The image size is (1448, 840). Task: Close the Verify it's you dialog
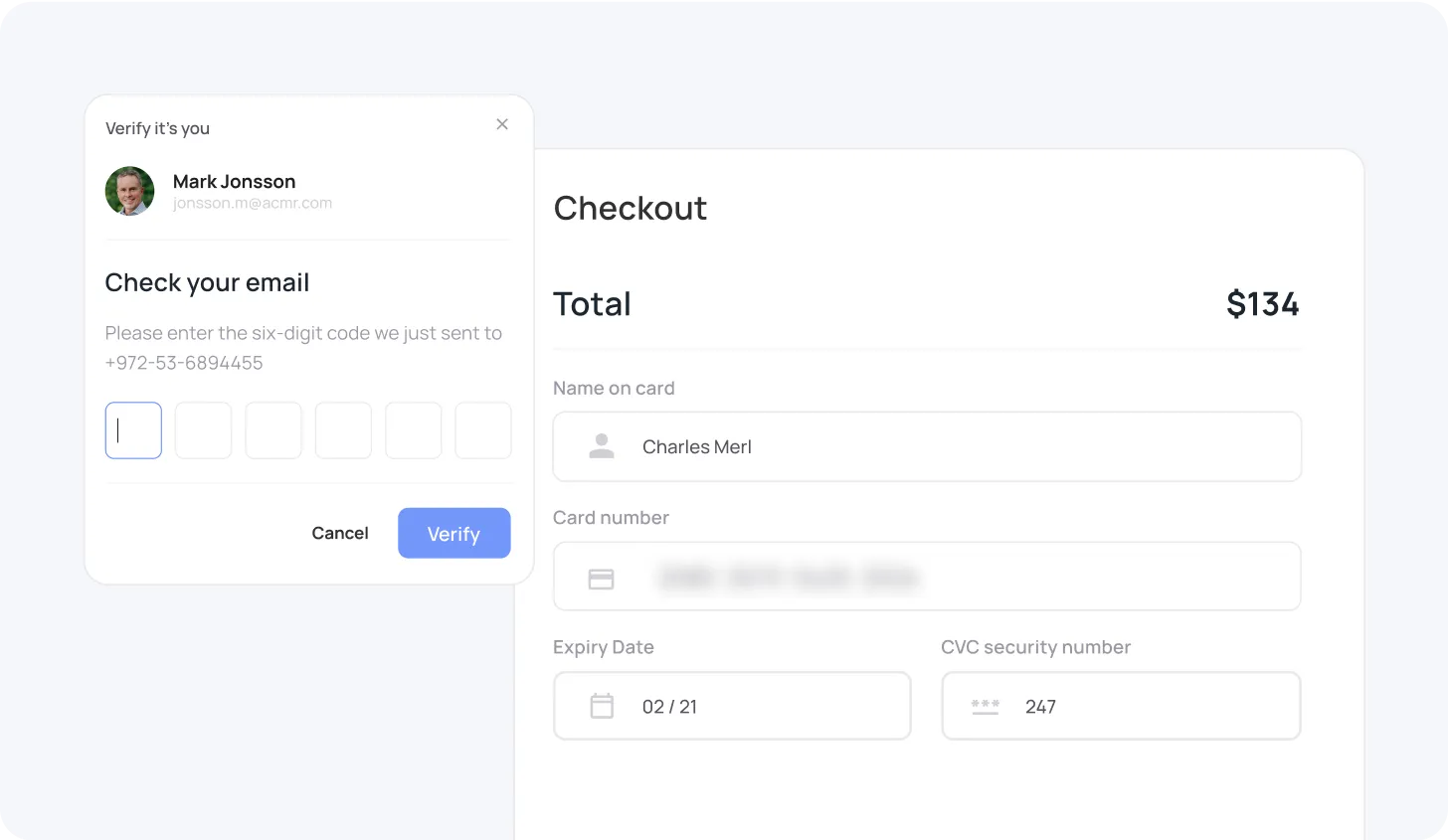[x=502, y=124]
